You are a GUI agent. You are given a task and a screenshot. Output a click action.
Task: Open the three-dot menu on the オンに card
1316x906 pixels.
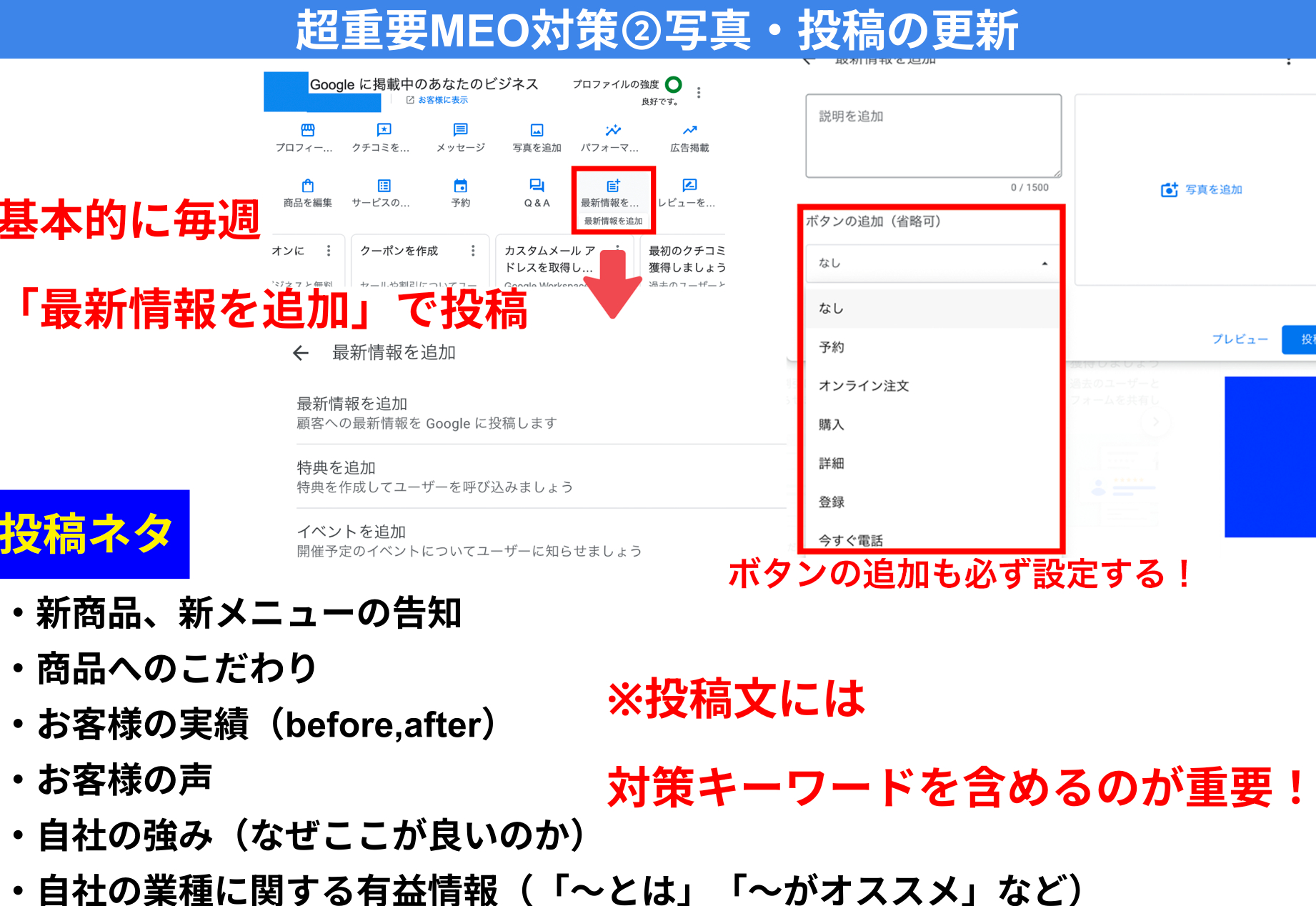click(x=329, y=251)
